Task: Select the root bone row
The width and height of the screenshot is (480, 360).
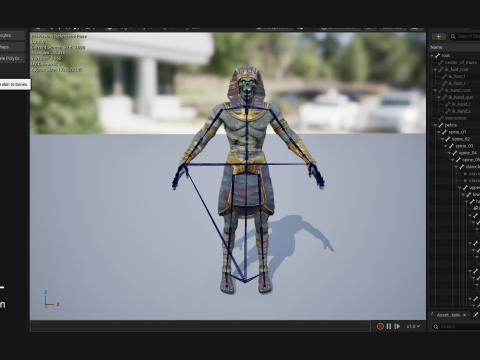Action: point(455,56)
